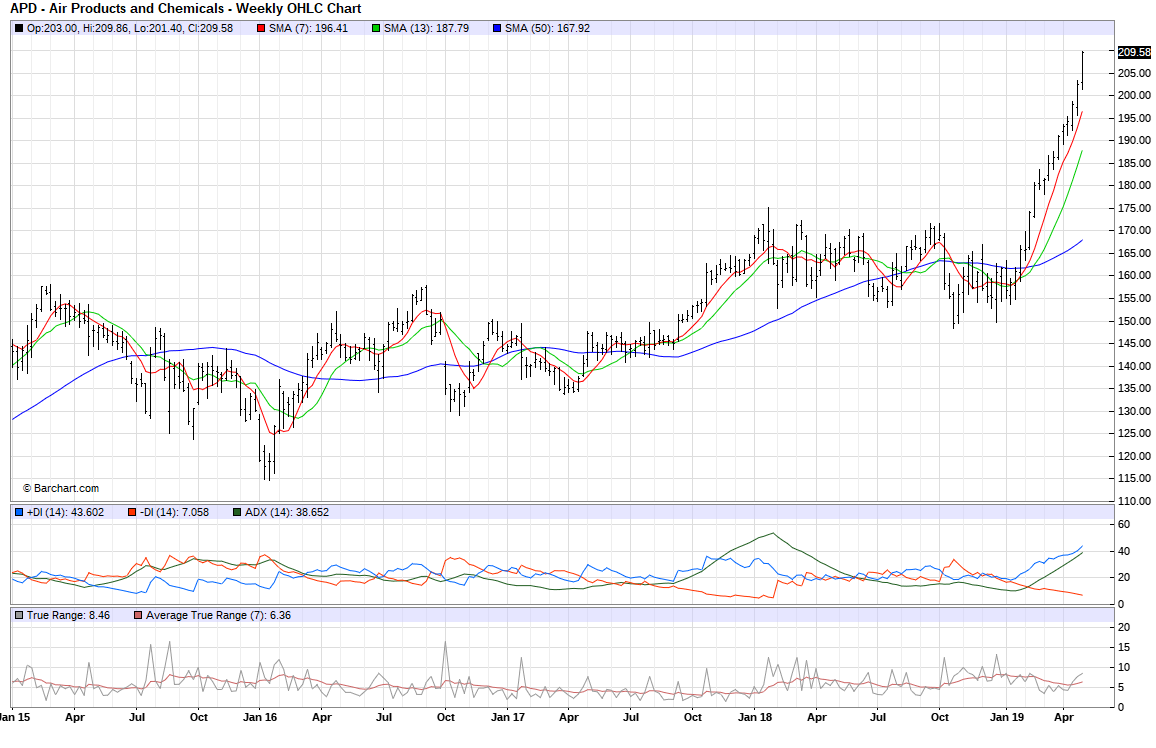Image resolution: width=1156 pixels, height=748 pixels.
Task: Click the Average True Range legend swatch
Action: click(x=138, y=615)
